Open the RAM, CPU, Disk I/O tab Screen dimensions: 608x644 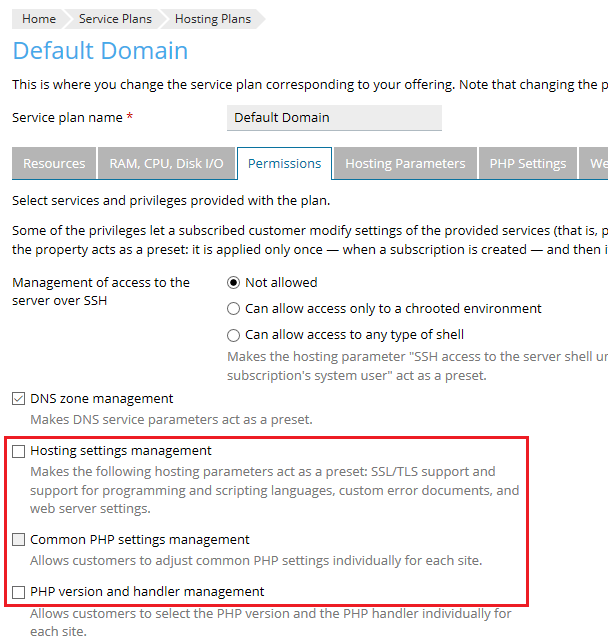(166, 164)
